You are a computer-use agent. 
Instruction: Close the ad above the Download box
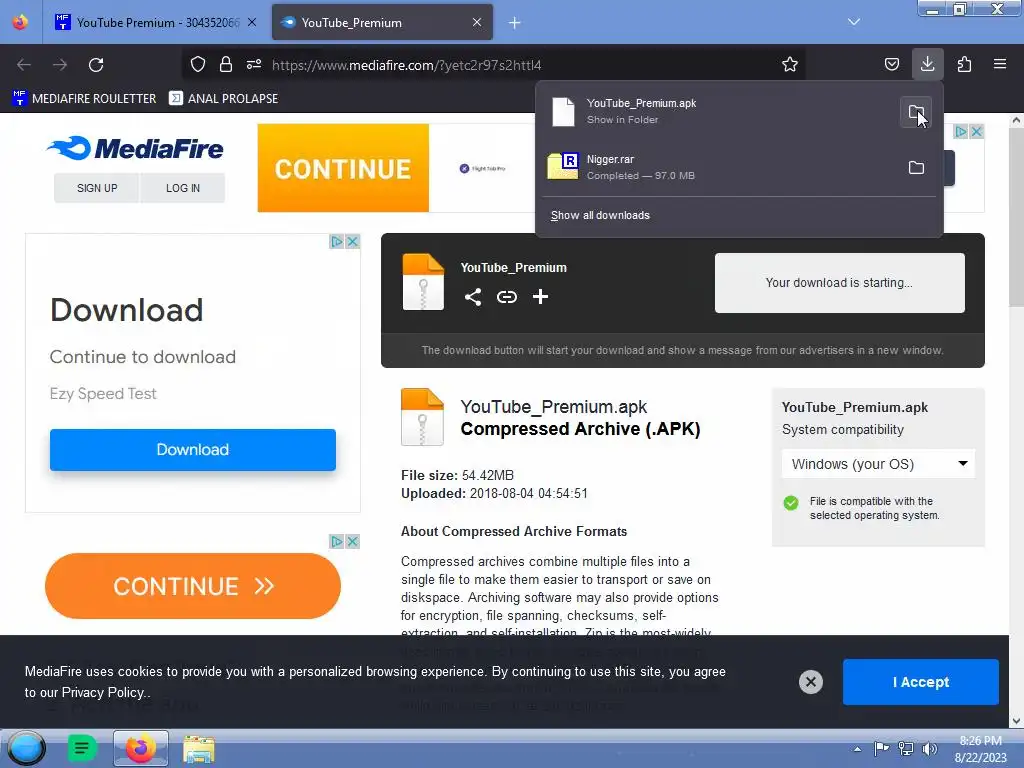click(x=353, y=242)
